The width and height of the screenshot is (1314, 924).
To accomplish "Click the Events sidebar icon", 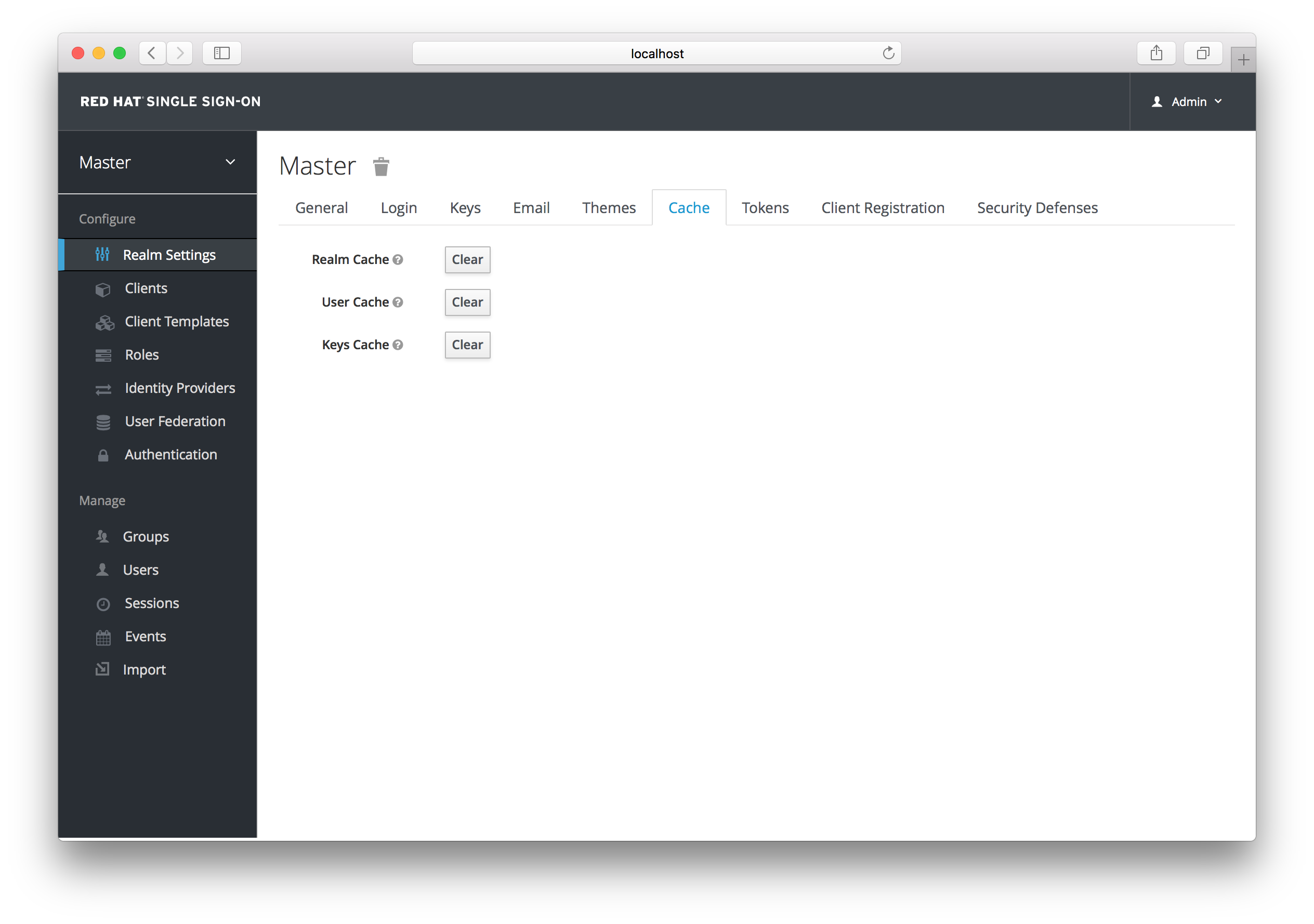I will (x=104, y=636).
